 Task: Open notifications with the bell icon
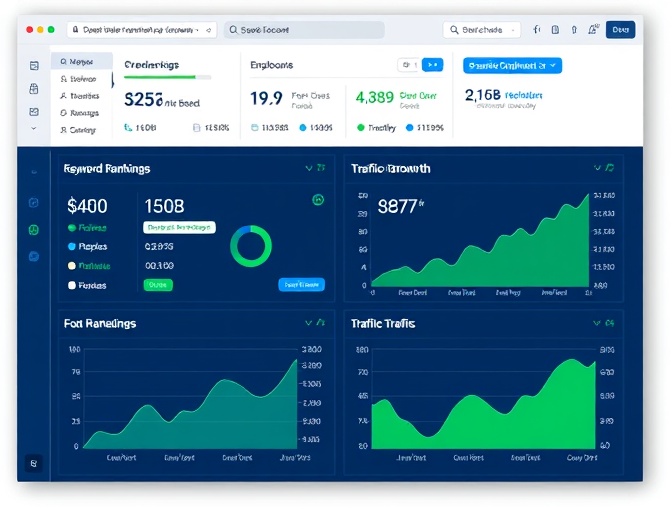pos(593,30)
